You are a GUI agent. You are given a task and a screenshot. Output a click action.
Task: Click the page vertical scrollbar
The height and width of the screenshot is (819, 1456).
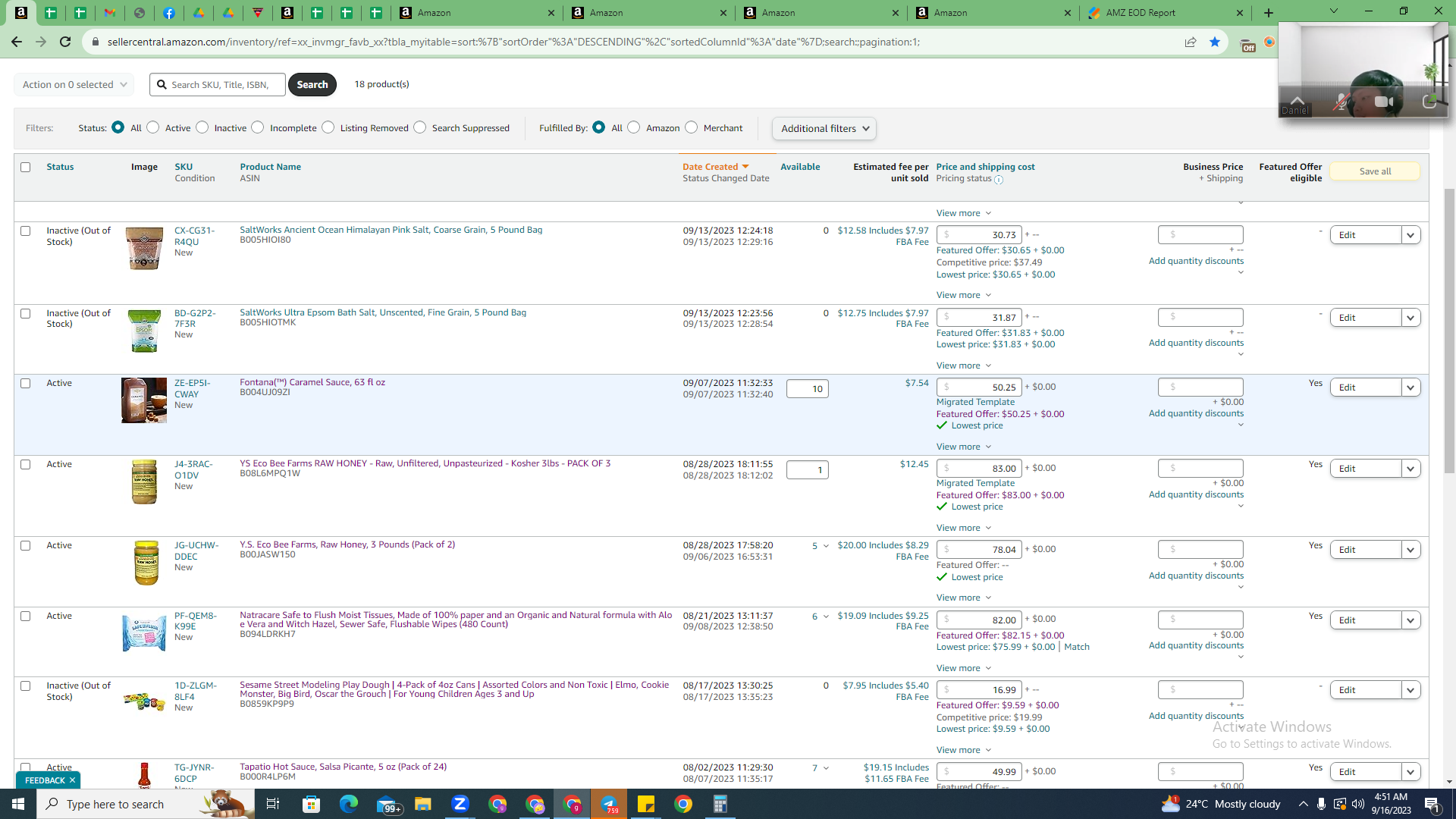[1449, 331]
